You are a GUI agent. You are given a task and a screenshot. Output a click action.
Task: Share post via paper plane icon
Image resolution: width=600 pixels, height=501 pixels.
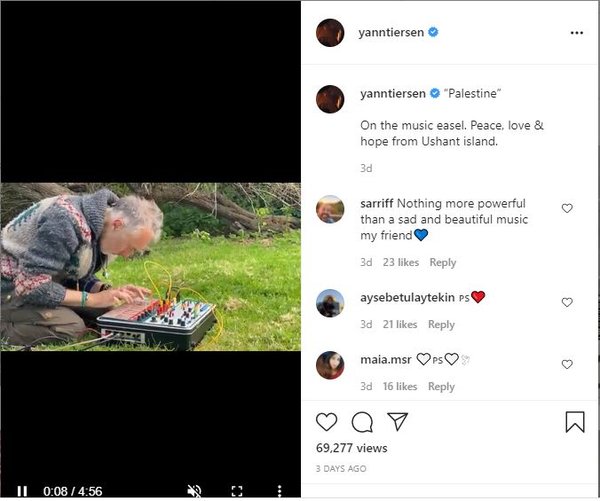point(397,422)
